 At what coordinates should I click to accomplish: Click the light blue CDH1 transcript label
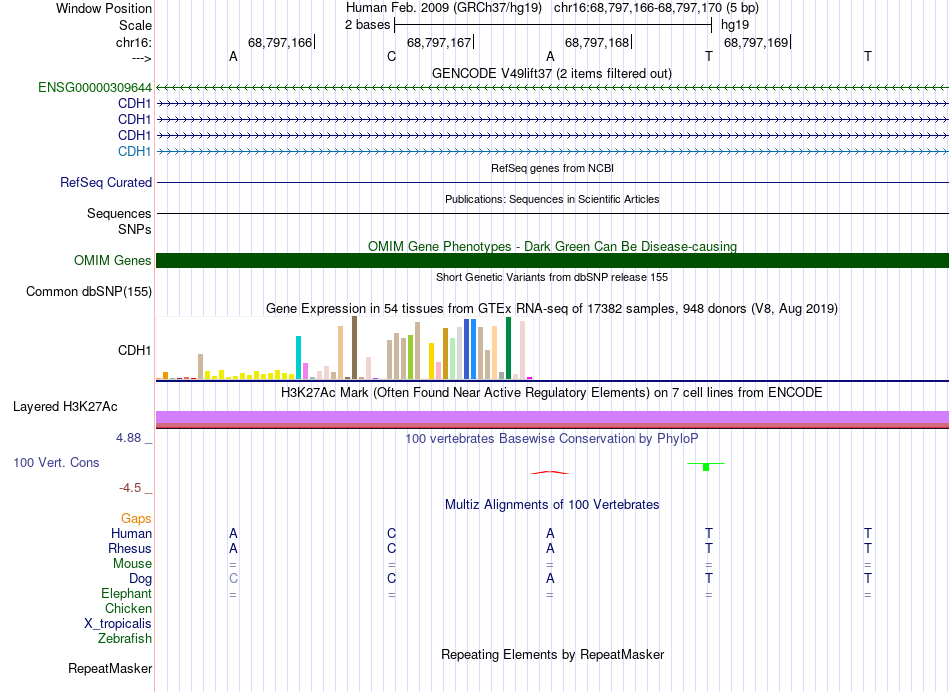pos(135,151)
